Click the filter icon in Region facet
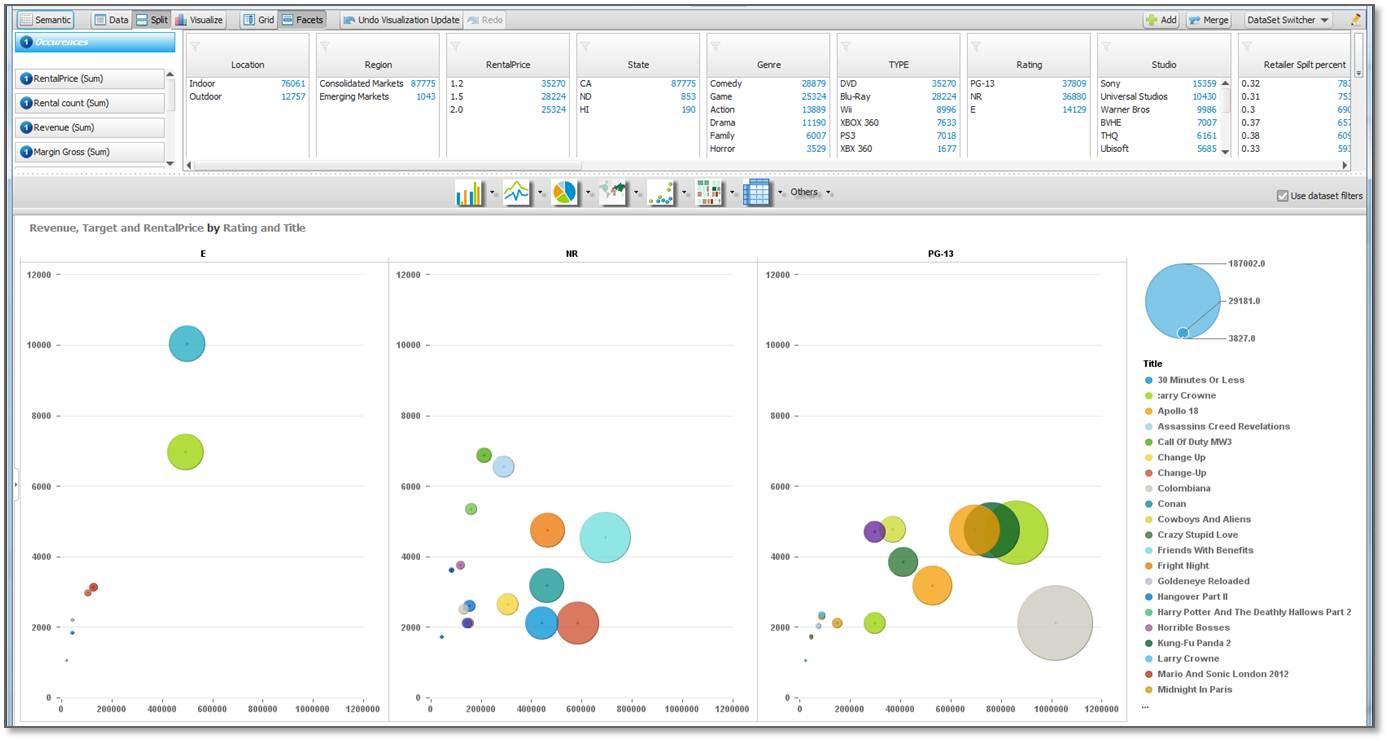The height and width of the screenshot is (741, 1388). click(x=325, y=46)
